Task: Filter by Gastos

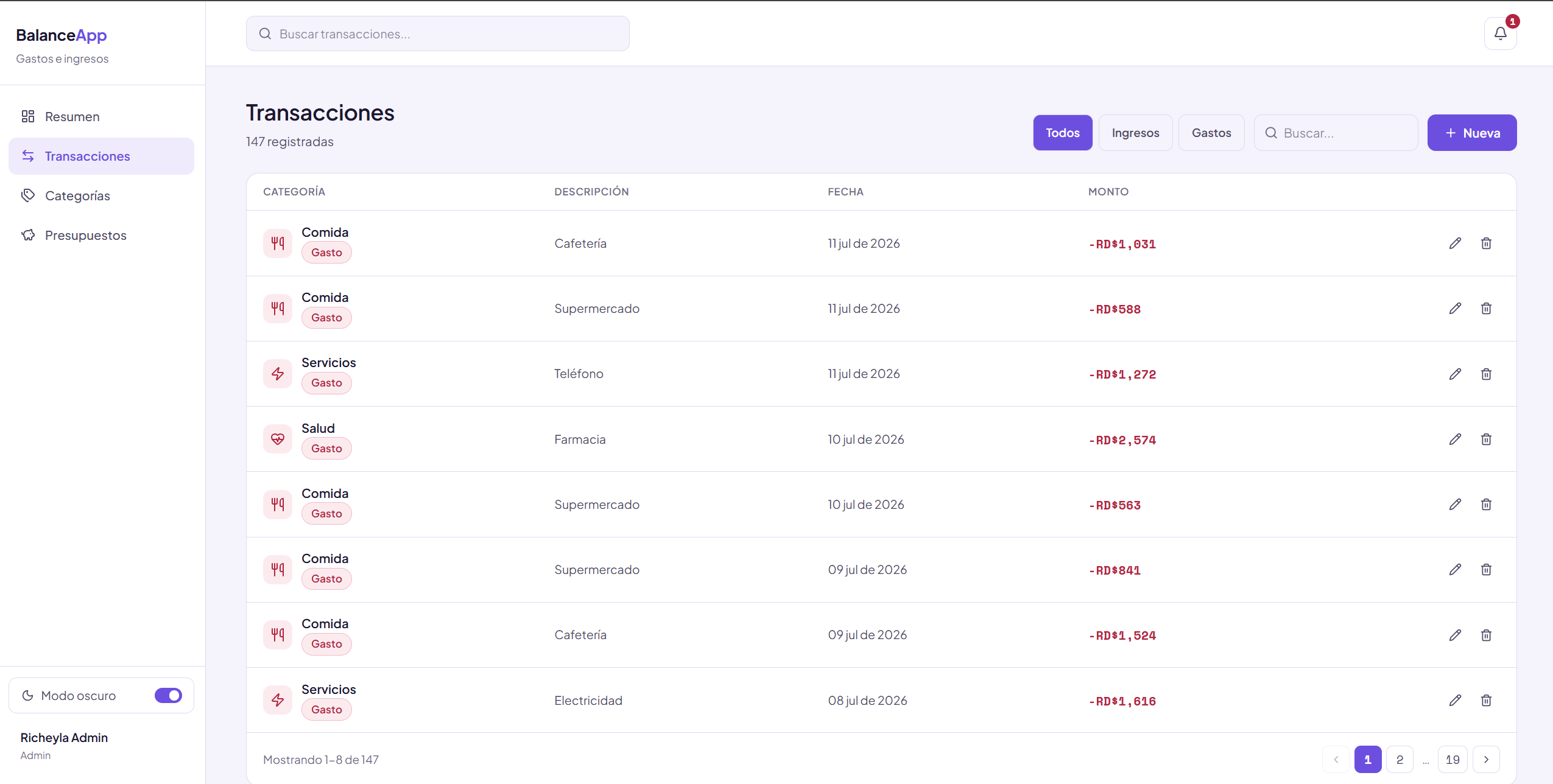Action: (x=1211, y=133)
